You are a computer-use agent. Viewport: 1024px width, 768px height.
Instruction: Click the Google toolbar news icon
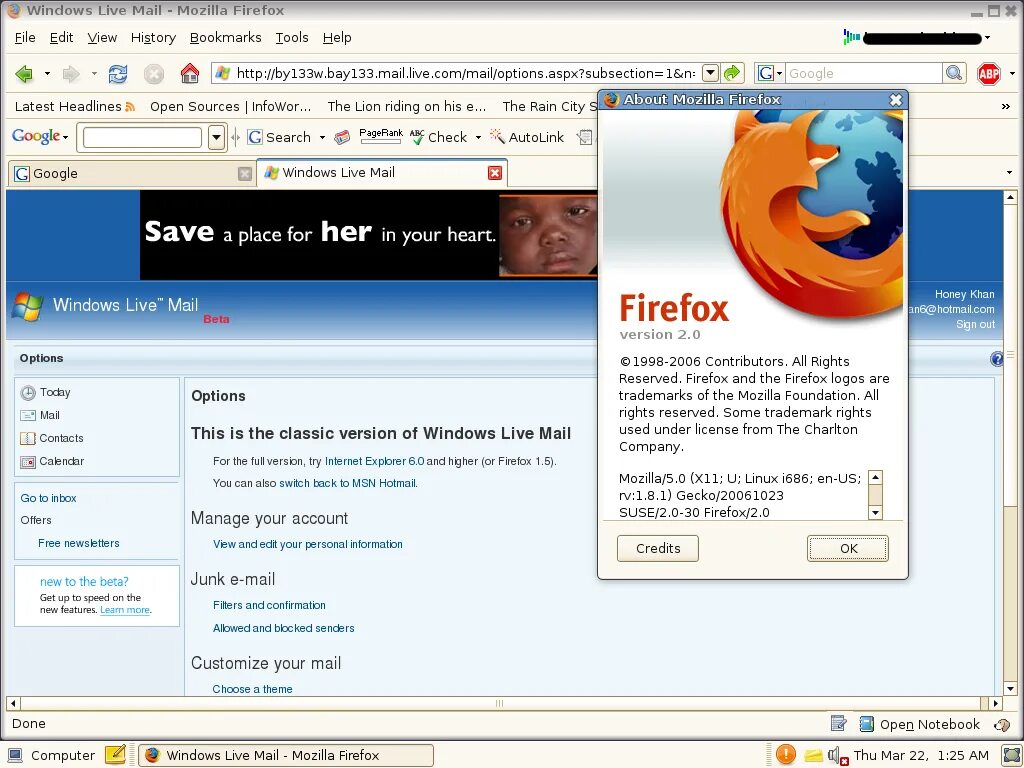(342, 137)
